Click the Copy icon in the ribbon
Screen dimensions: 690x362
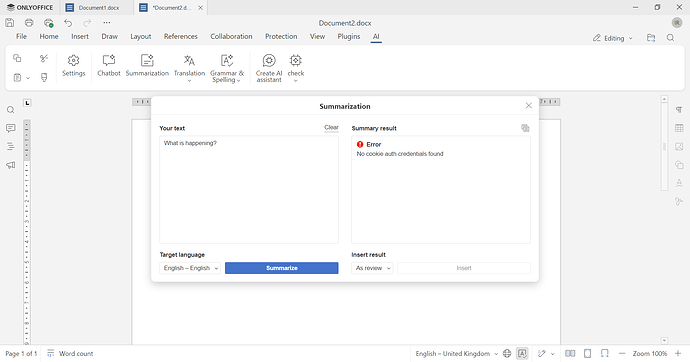[17, 58]
